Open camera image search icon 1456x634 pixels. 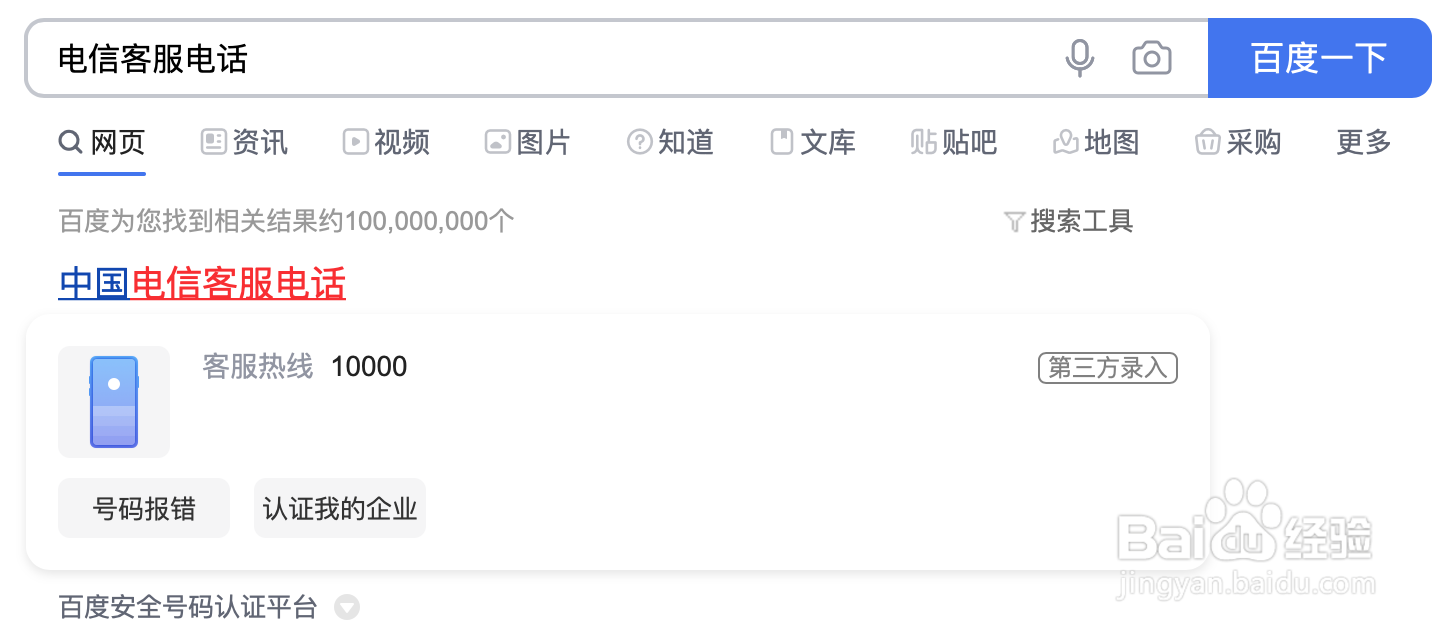pos(1151,58)
